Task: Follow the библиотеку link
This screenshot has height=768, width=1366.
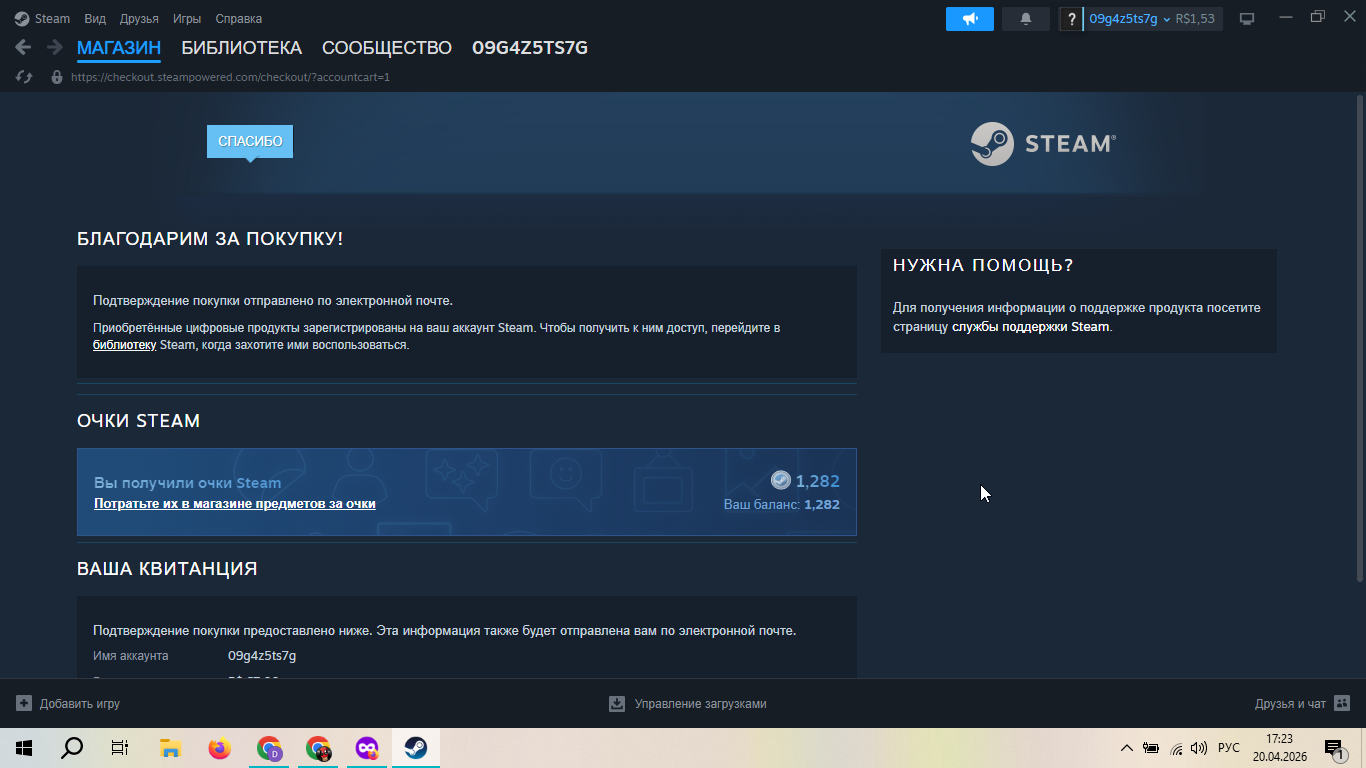Action: pos(125,345)
